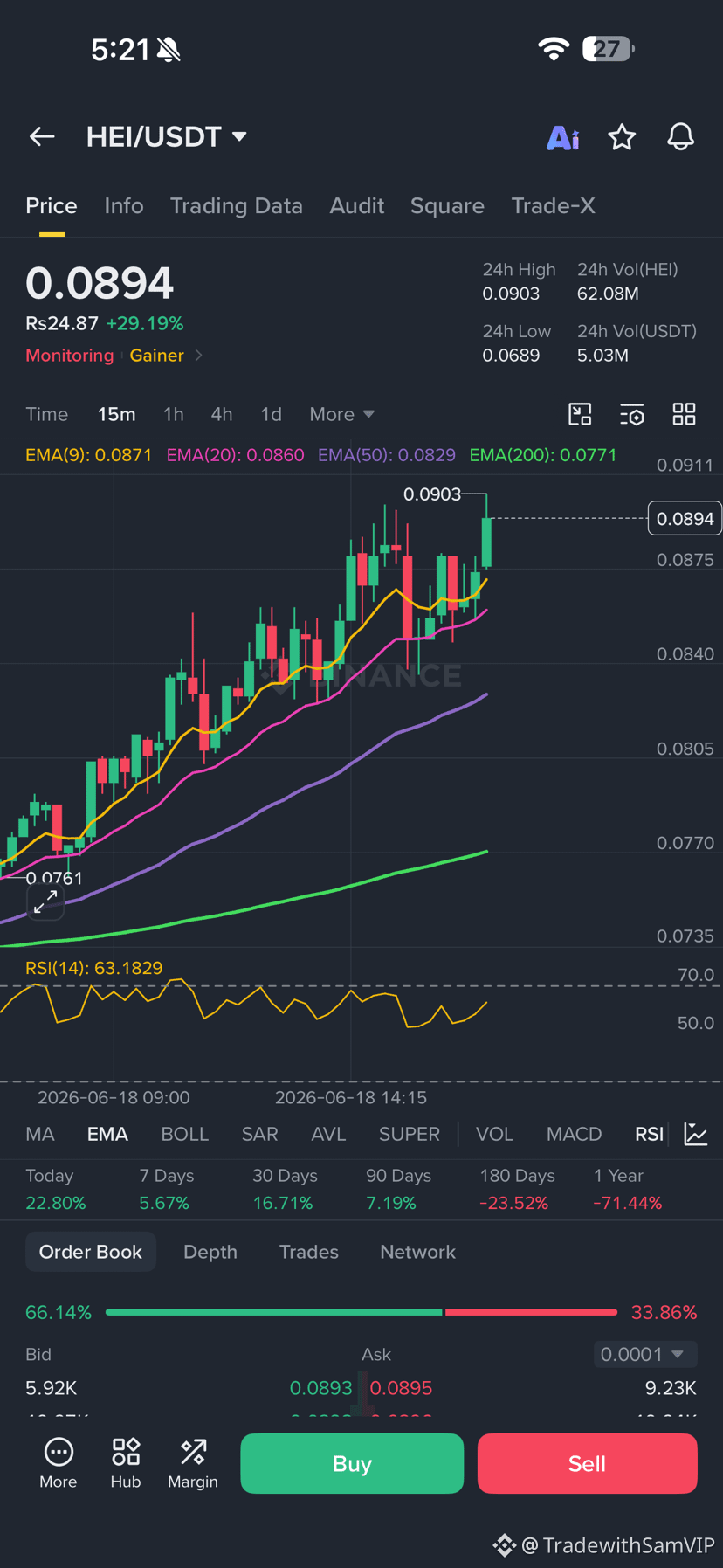Image resolution: width=723 pixels, height=1568 pixels.
Task: Open the More timeframes dropdown
Action: 341,414
